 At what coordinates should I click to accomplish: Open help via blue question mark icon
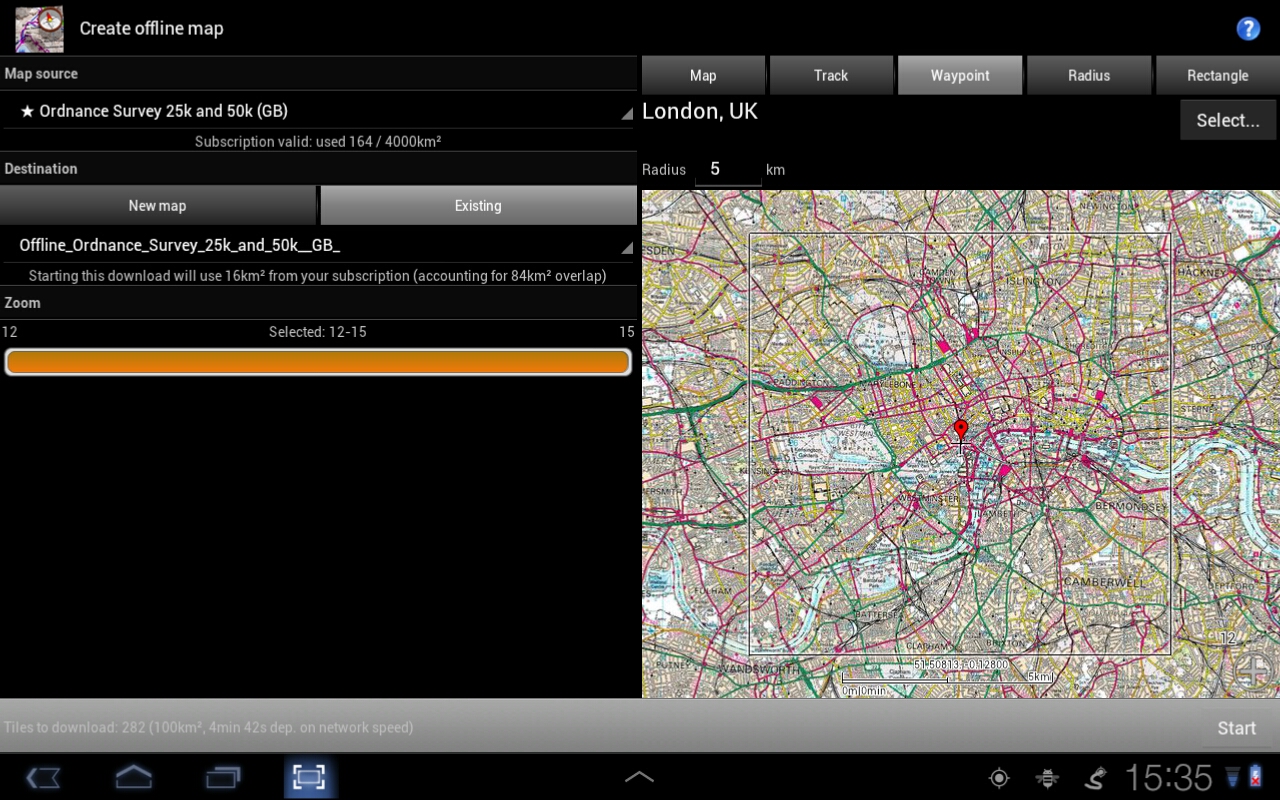[1248, 29]
